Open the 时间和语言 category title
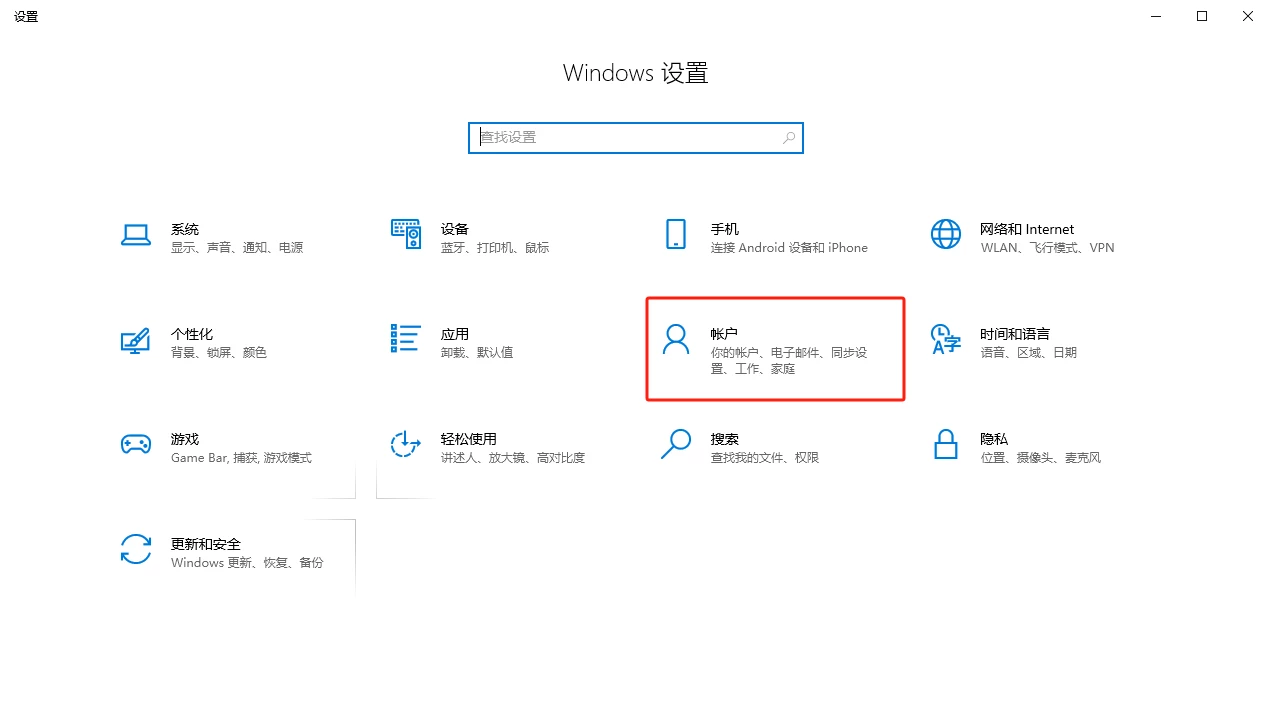Screen dimensions: 1271x728 coord(1015,334)
